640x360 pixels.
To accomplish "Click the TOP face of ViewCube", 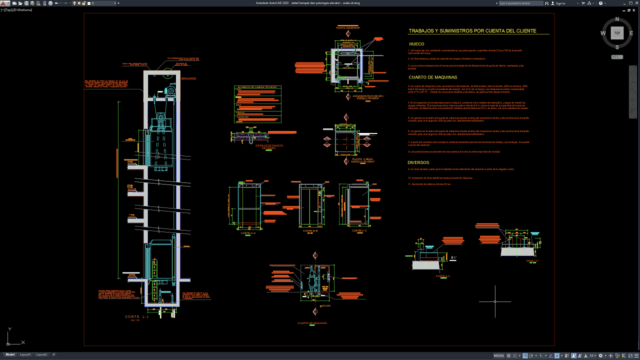I will tap(617, 33).
